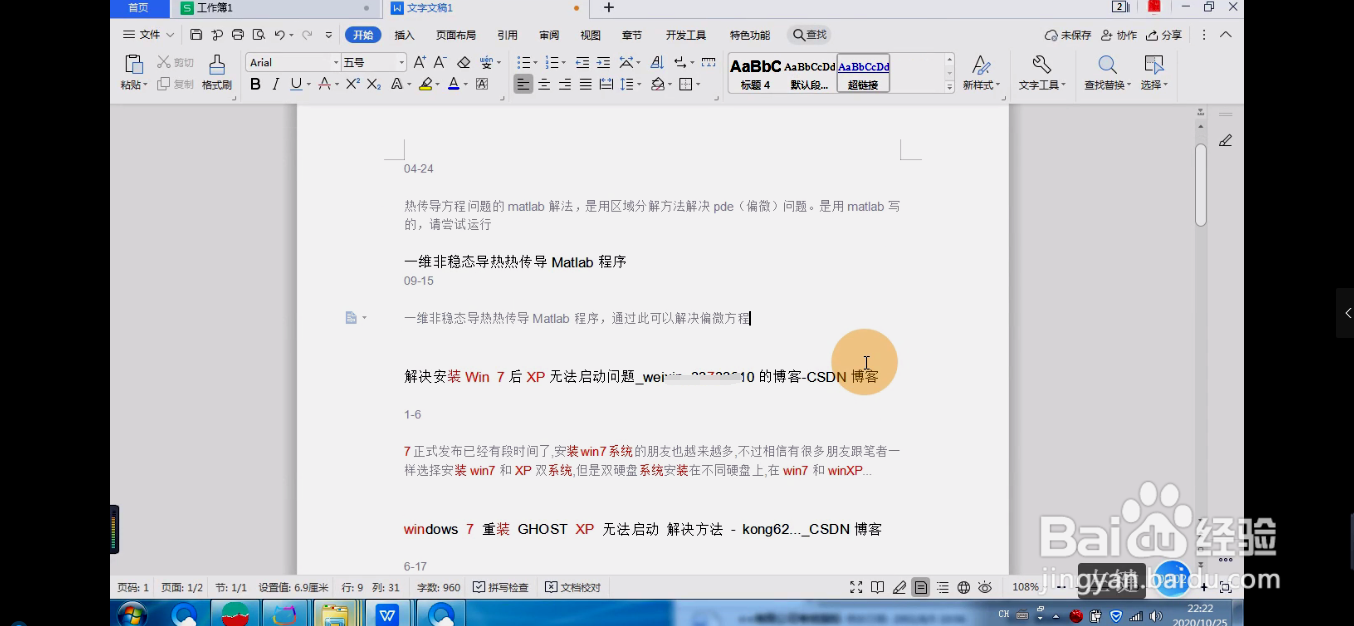Image resolution: width=1354 pixels, height=626 pixels.
Task: Apply highlight color to text
Action: point(425,84)
